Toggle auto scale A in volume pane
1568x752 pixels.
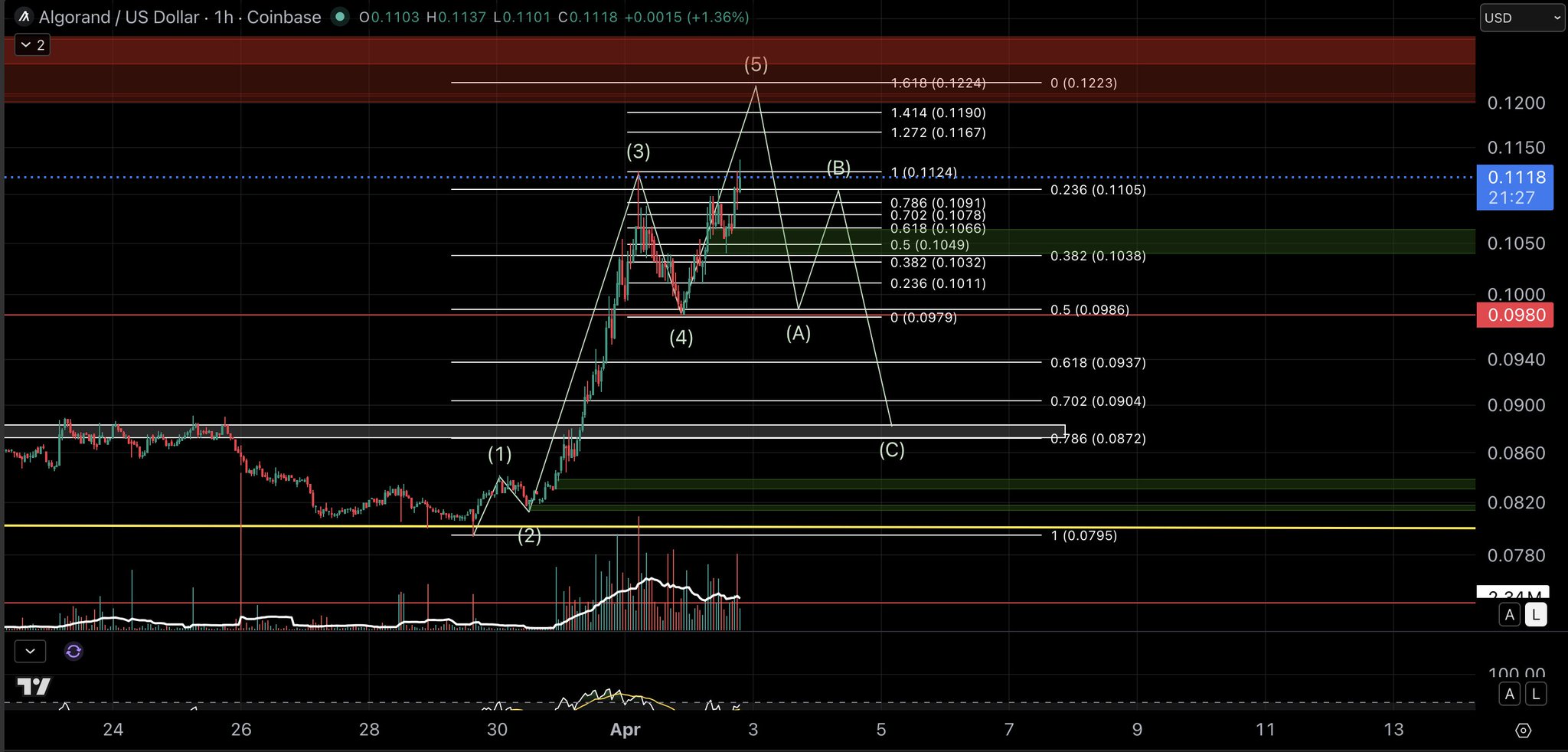tap(1509, 615)
